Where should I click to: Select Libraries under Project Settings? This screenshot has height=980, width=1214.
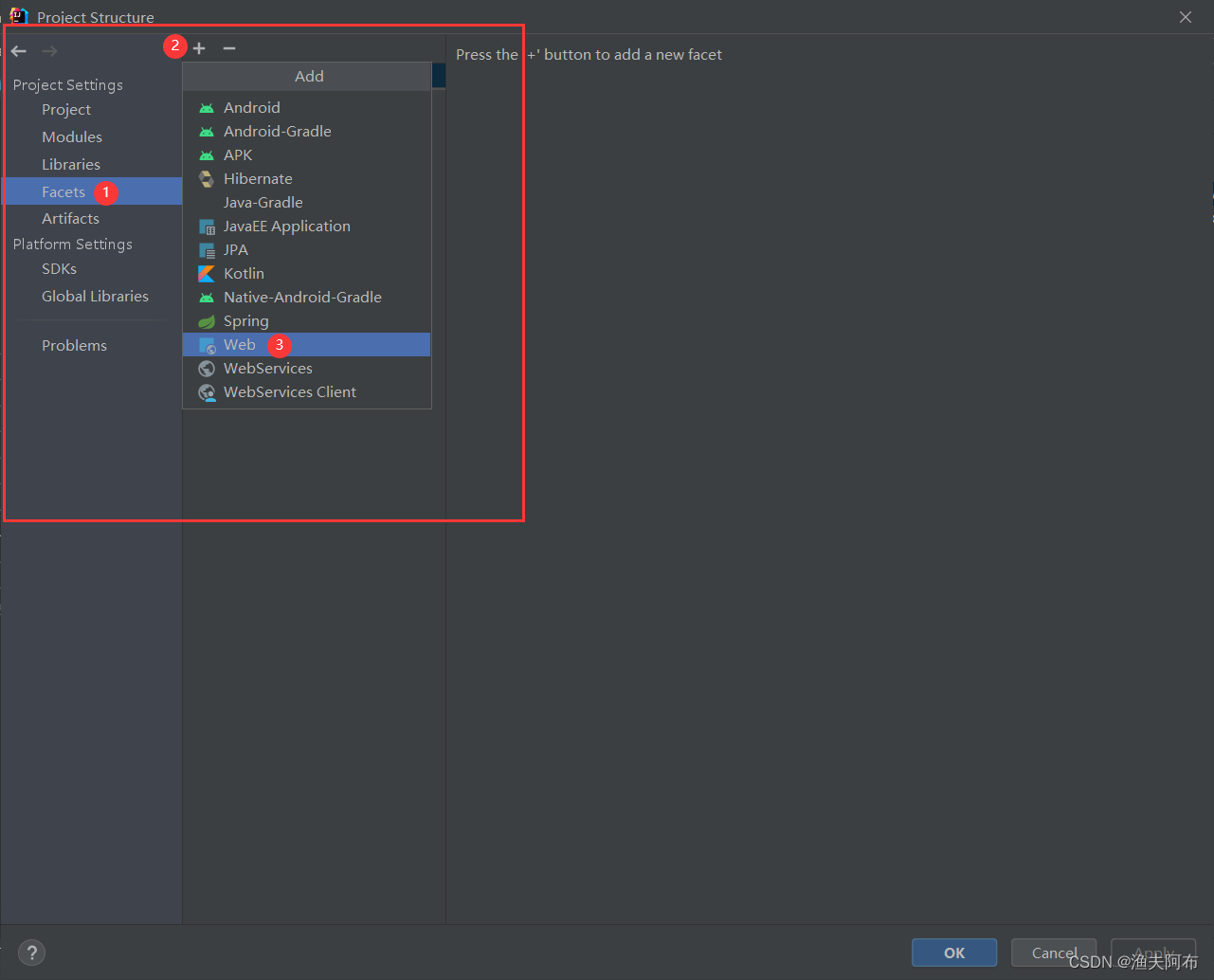tap(71, 164)
